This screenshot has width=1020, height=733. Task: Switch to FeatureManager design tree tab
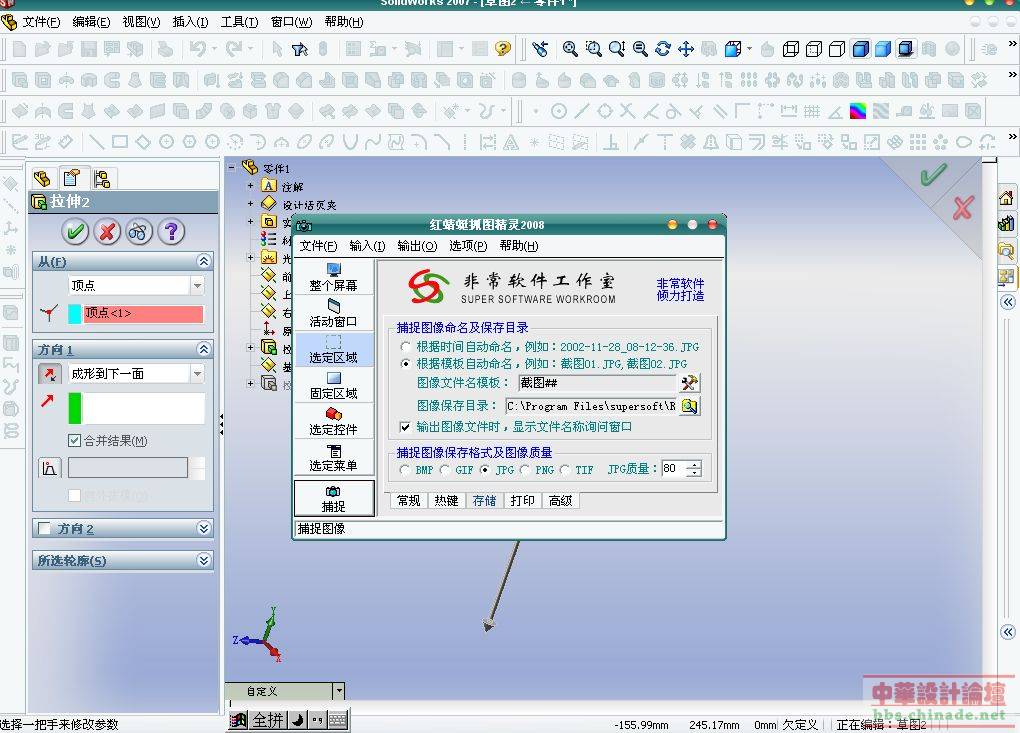42,178
